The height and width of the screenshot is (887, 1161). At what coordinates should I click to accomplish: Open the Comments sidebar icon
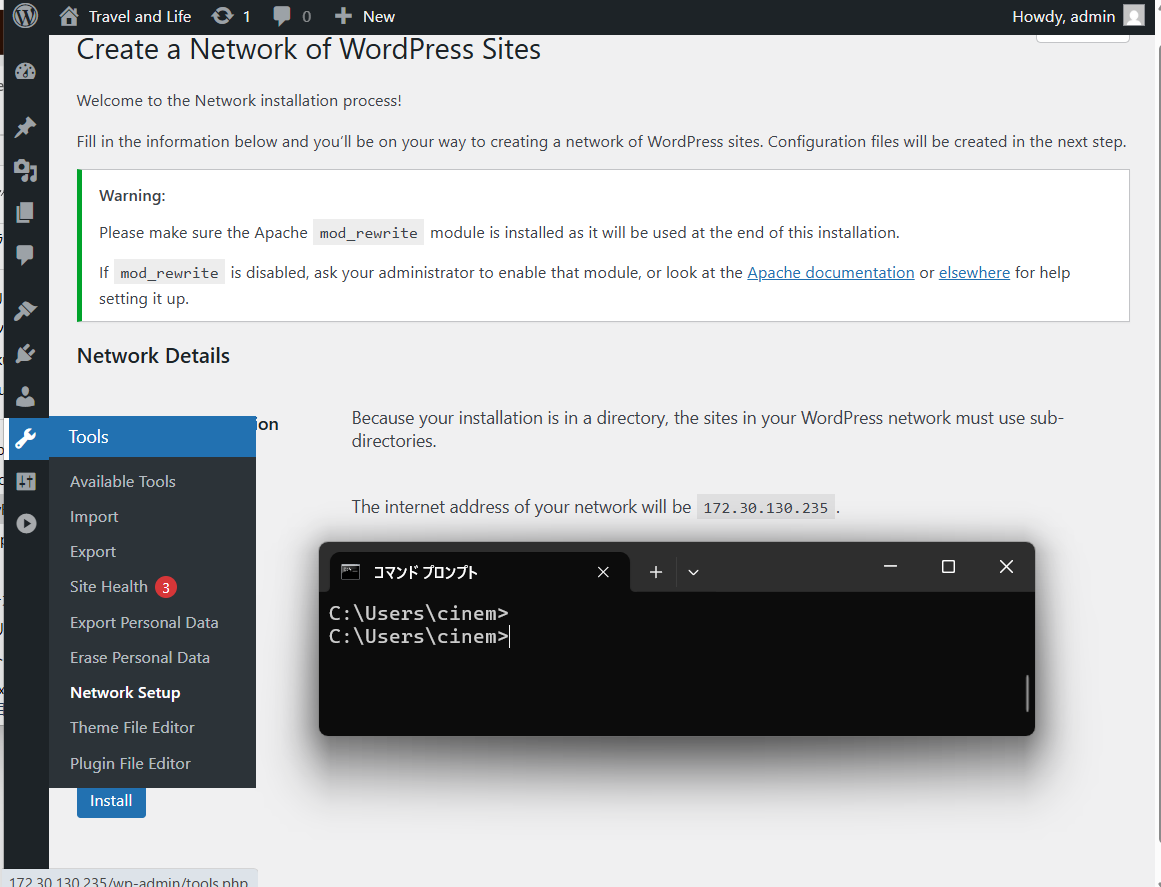click(x=26, y=255)
